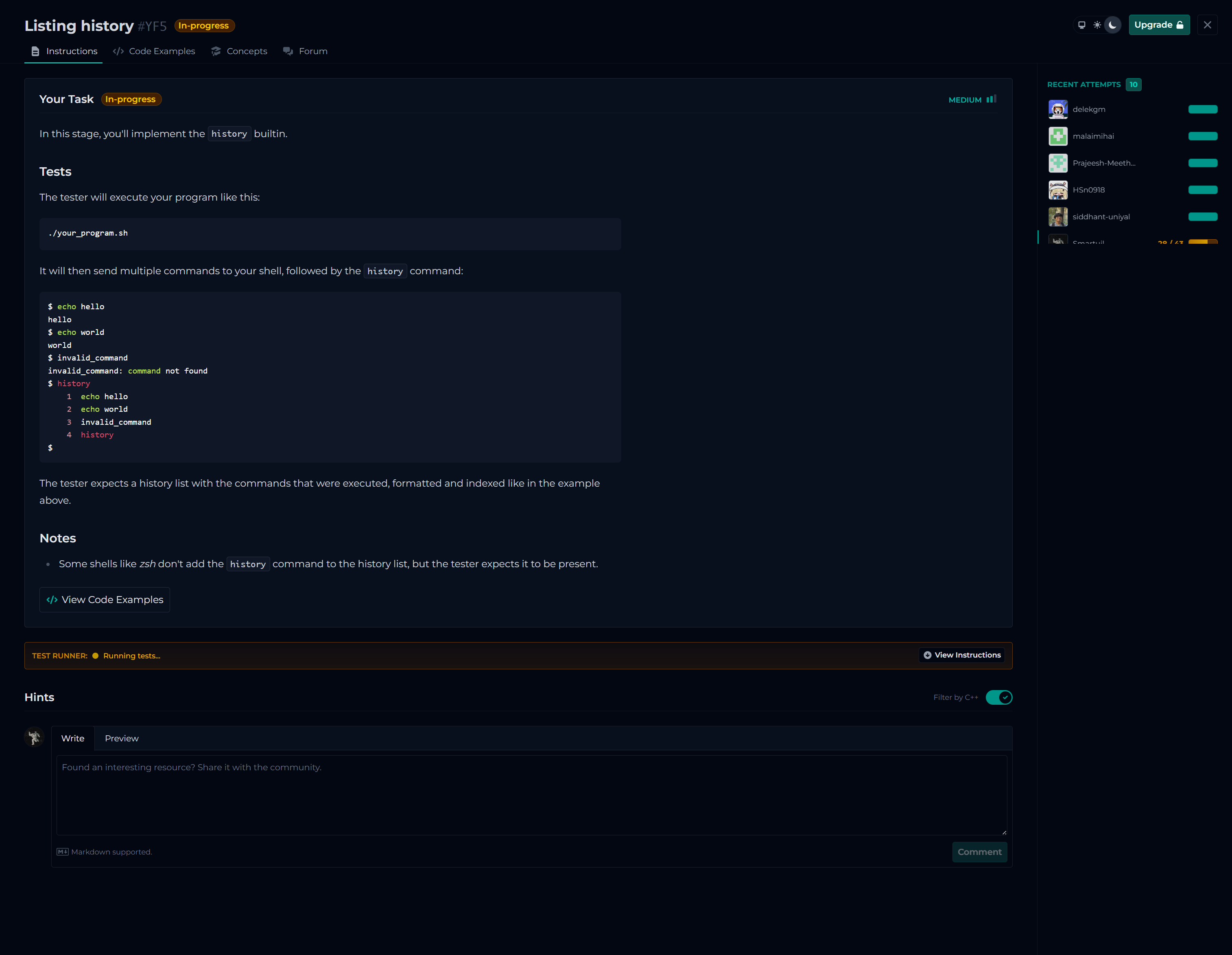The width and height of the screenshot is (1232, 955).
Task: Toggle the Filter by C++ switch
Action: pos(998,697)
